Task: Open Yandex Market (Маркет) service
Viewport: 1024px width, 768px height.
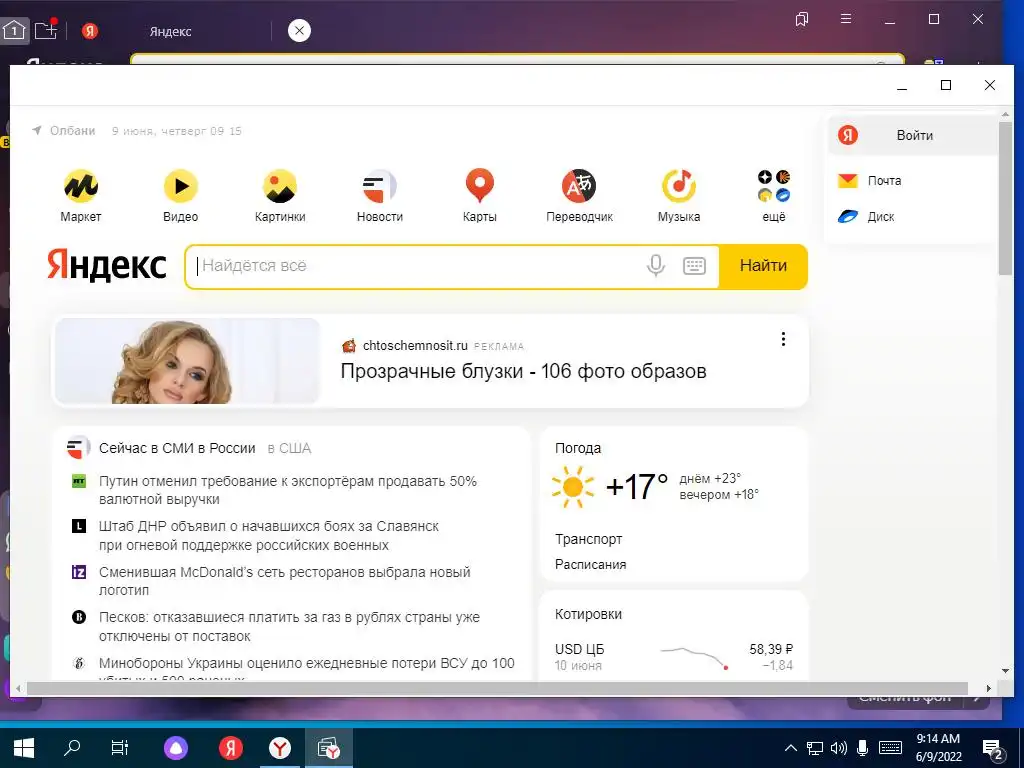Action: [81, 195]
